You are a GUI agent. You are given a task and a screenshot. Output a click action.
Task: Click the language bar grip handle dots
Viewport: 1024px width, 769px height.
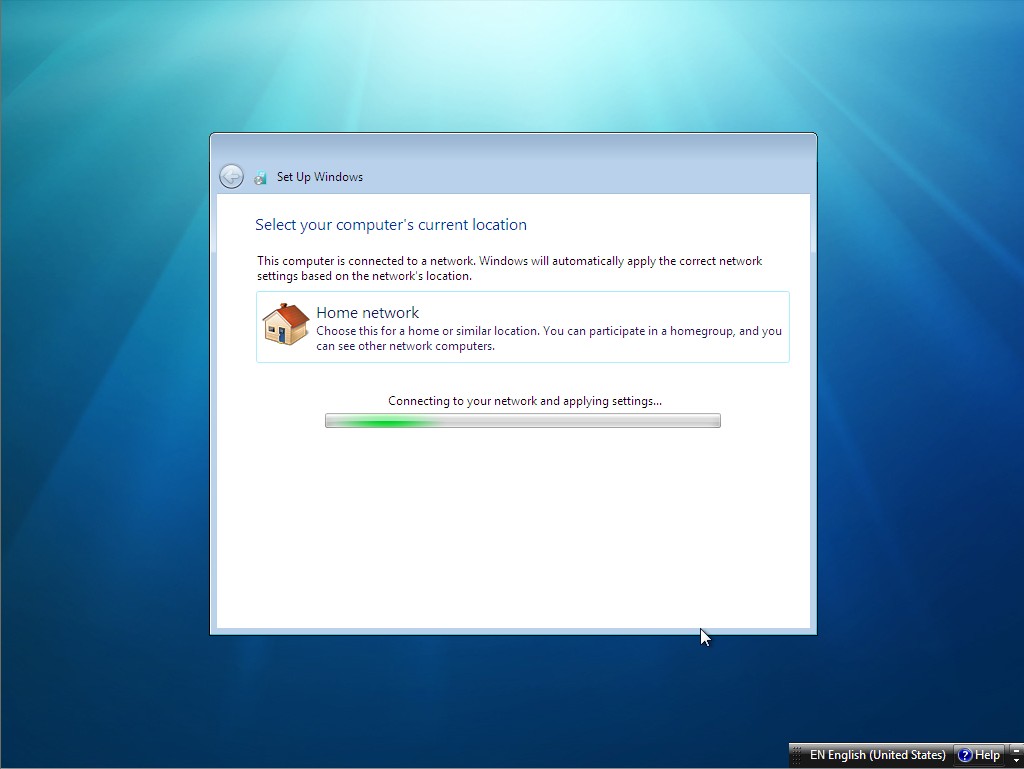click(x=797, y=755)
